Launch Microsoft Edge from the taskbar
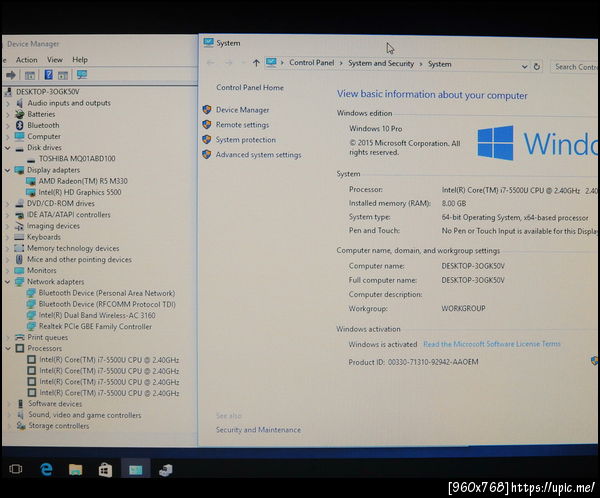This screenshot has width=600, height=498. 46,469
